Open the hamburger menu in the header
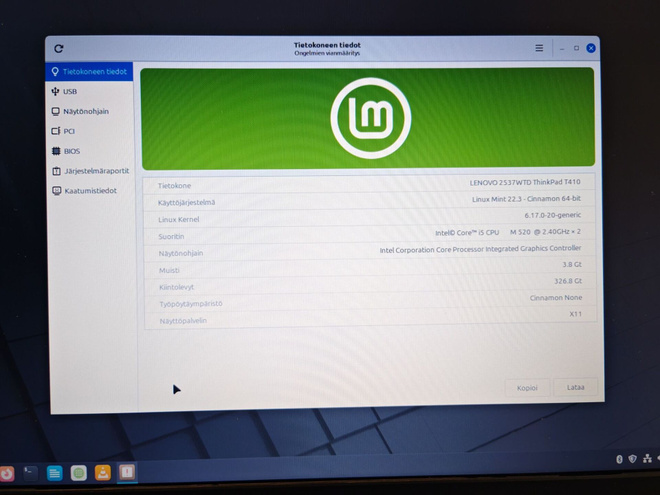 click(x=539, y=48)
